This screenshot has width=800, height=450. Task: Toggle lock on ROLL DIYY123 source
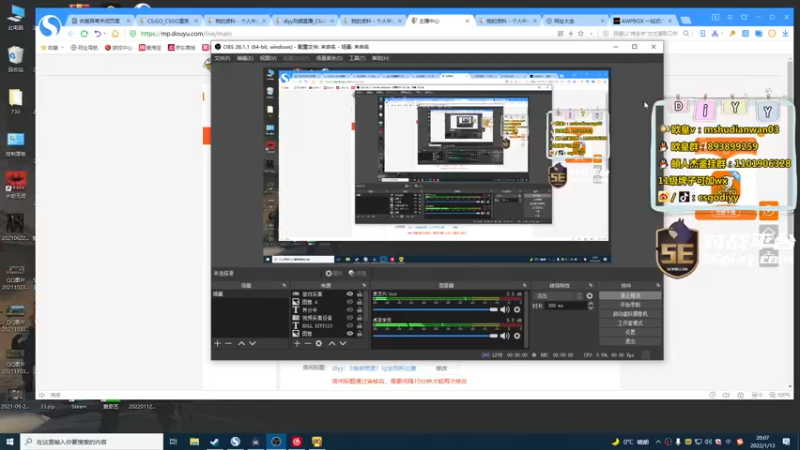coord(360,326)
